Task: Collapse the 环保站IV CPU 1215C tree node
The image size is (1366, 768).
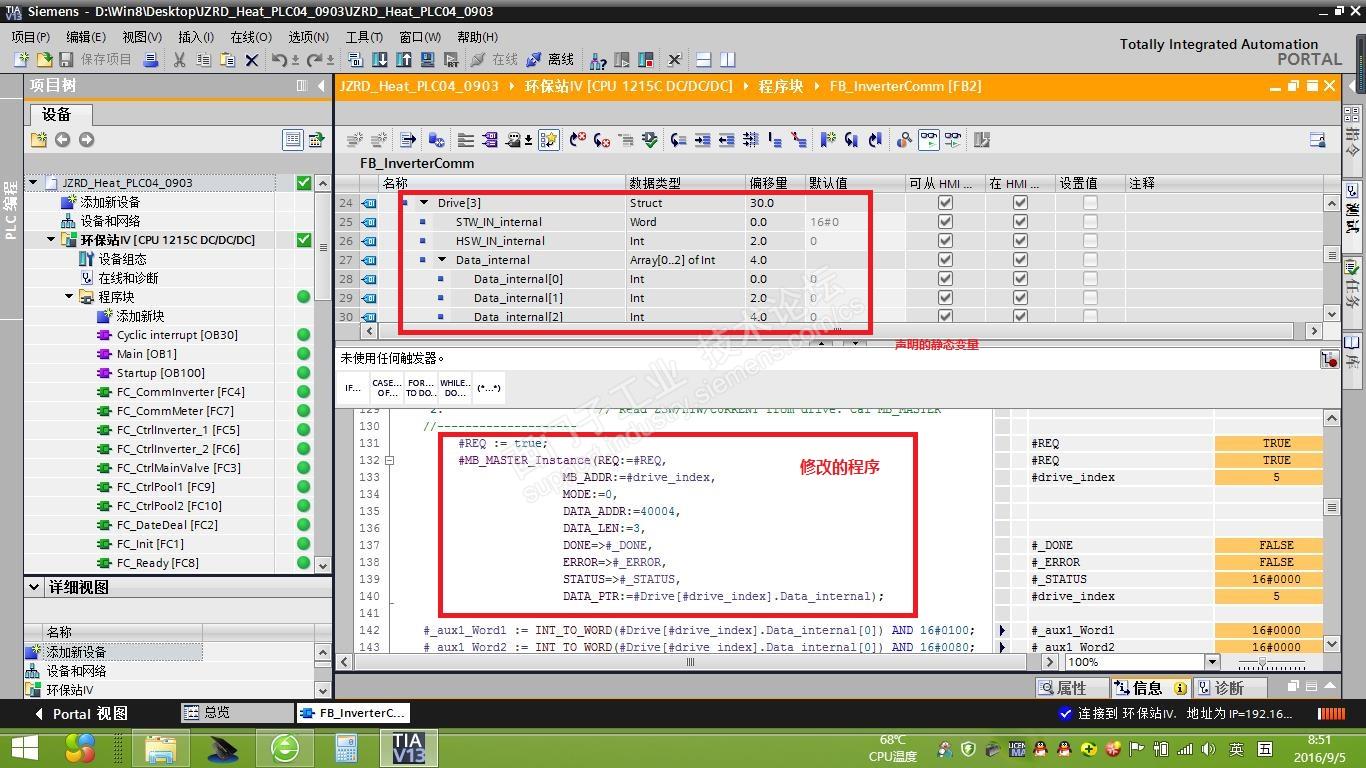Action: click(x=51, y=240)
